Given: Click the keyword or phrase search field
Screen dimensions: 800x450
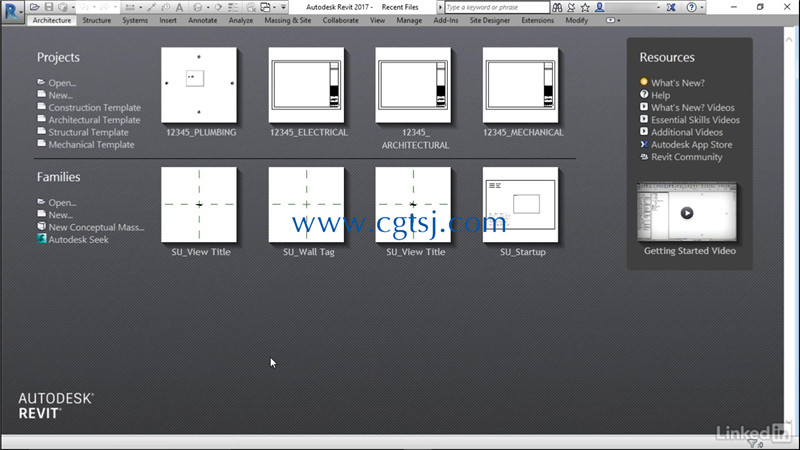Looking at the screenshot, I should point(497,7).
